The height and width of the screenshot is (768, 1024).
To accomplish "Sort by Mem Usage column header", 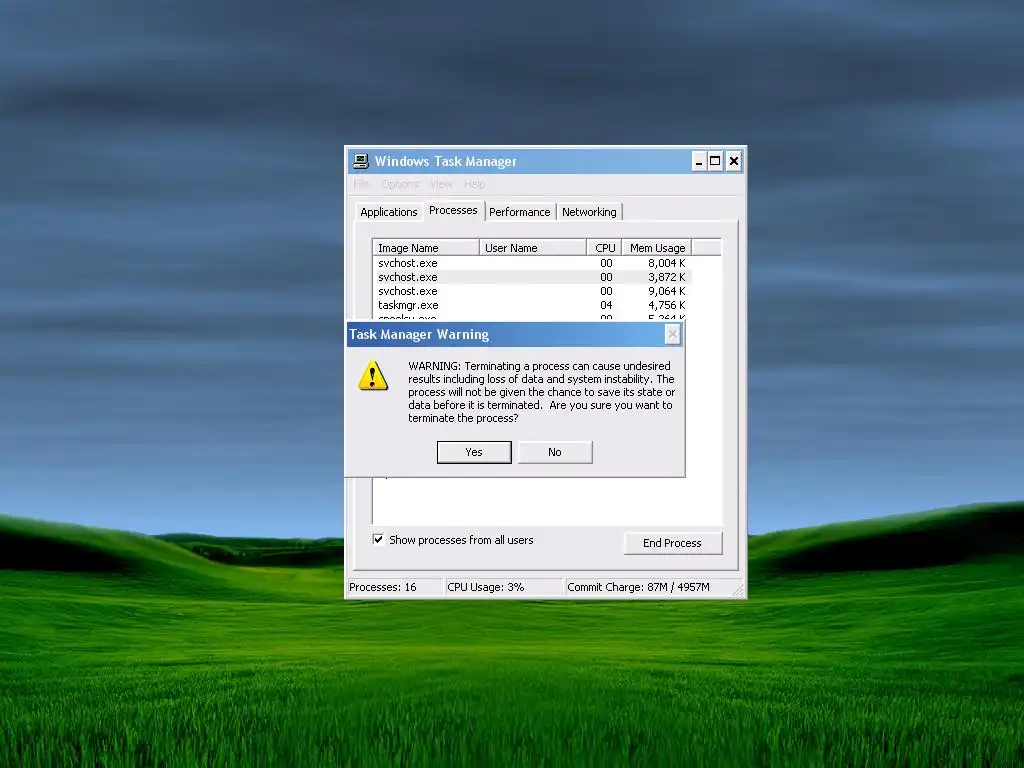I will click(x=657, y=248).
